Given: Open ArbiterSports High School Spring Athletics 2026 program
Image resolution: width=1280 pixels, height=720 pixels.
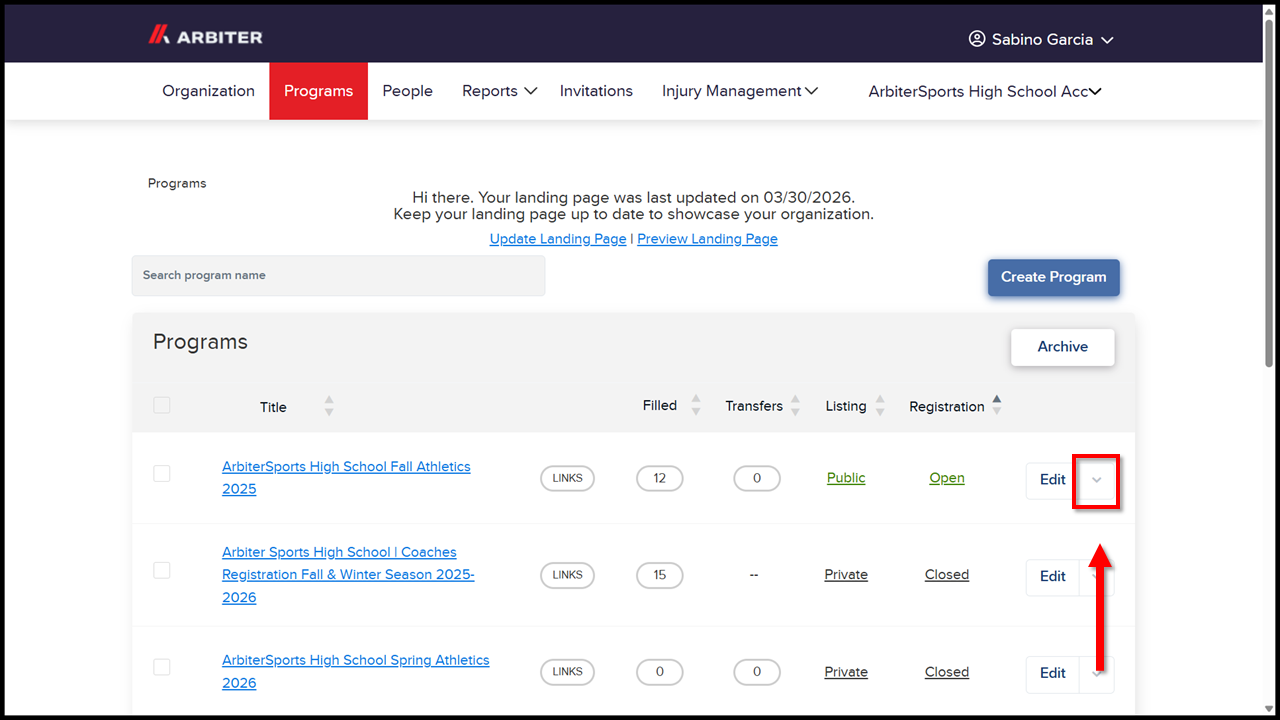Looking at the screenshot, I should (356, 672).
